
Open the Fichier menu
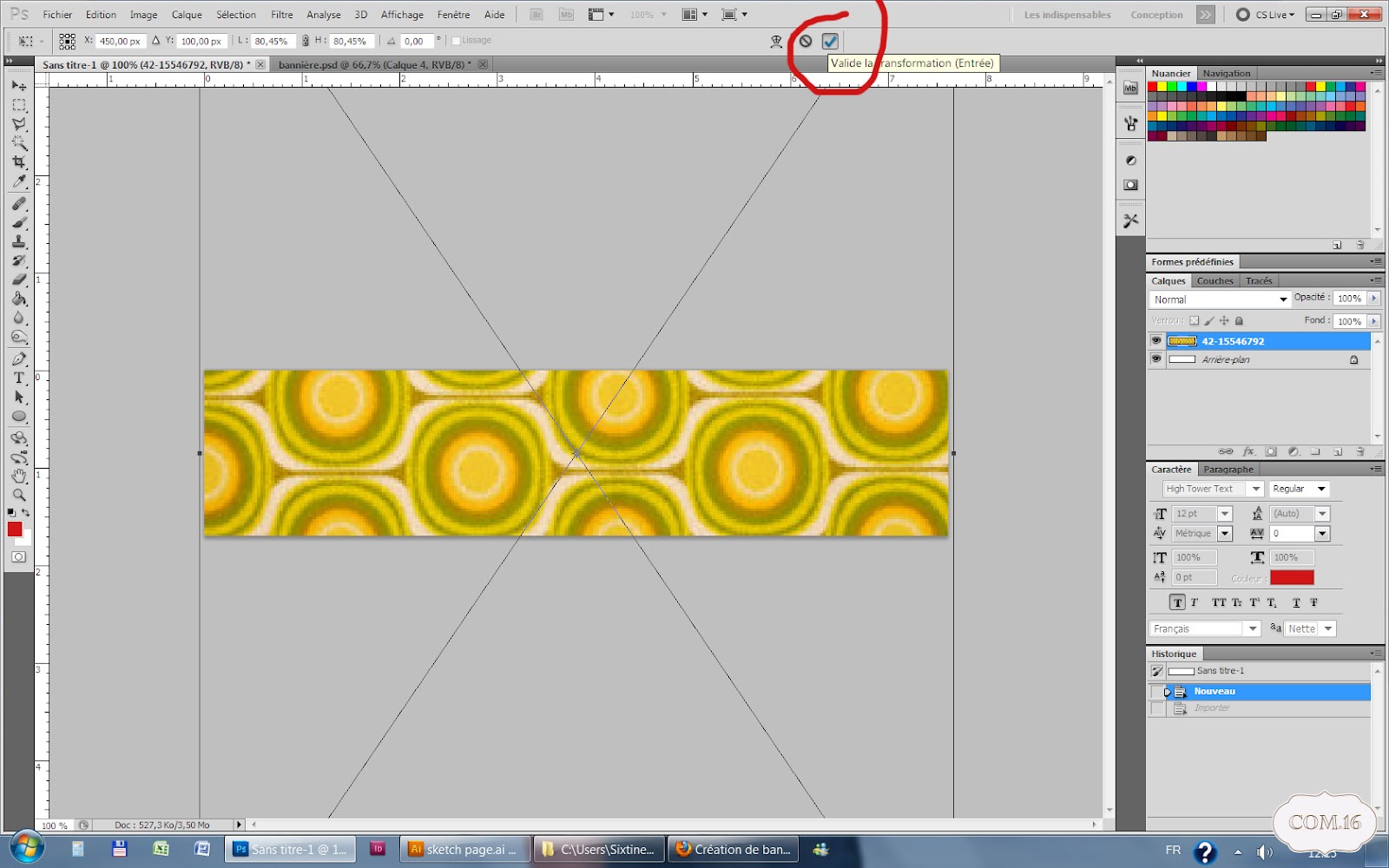[x=57, y=15]
